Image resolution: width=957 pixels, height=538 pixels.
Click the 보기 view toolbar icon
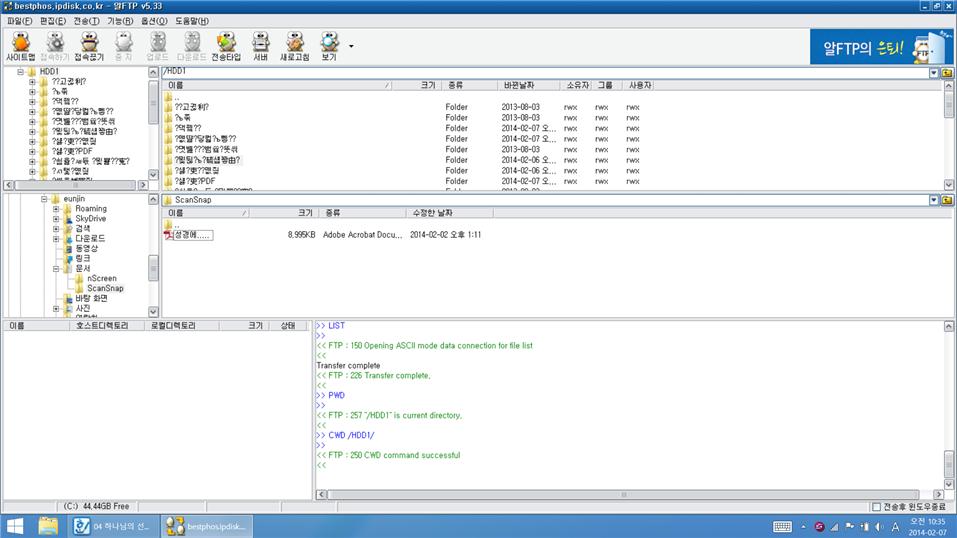(x=329, y=46)
